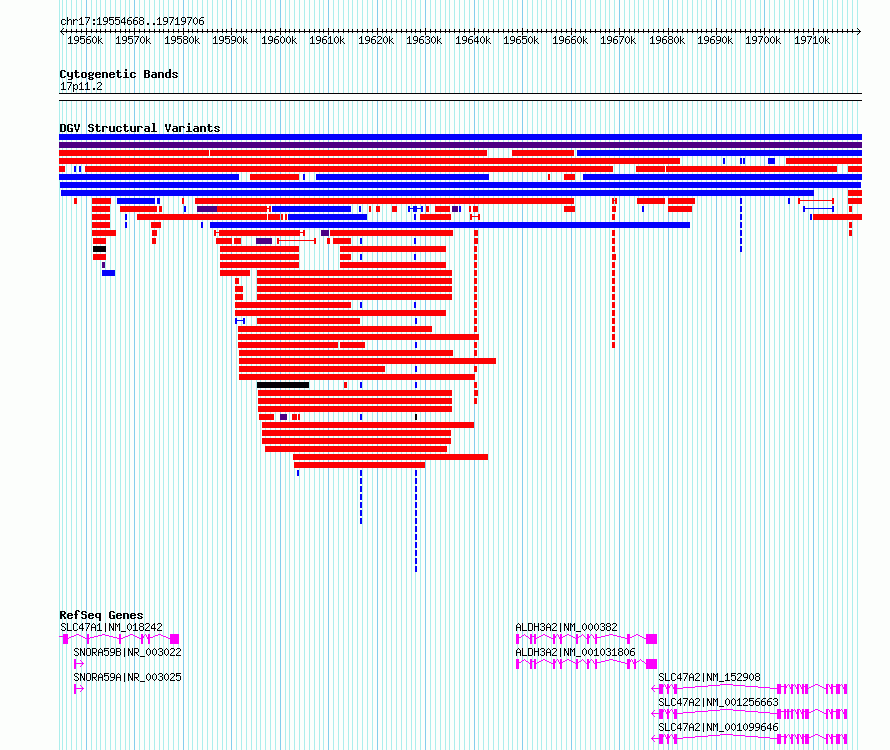
Task: Select the 19570k ruler position
Action: click(x=133, y=40)
